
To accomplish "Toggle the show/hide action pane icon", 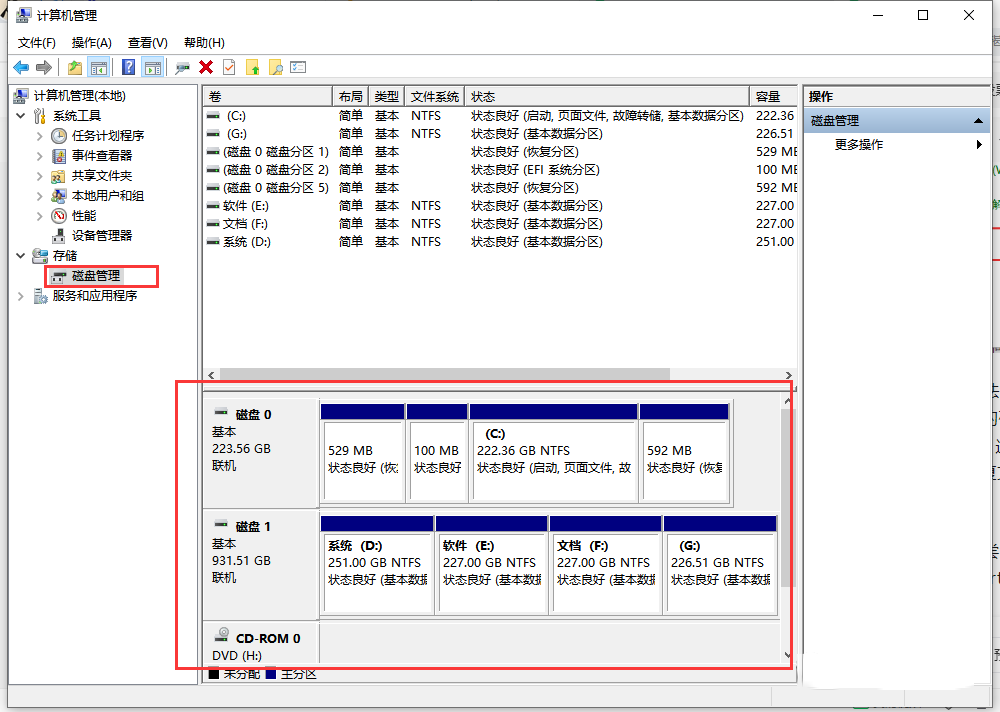I will pos(152,67).
